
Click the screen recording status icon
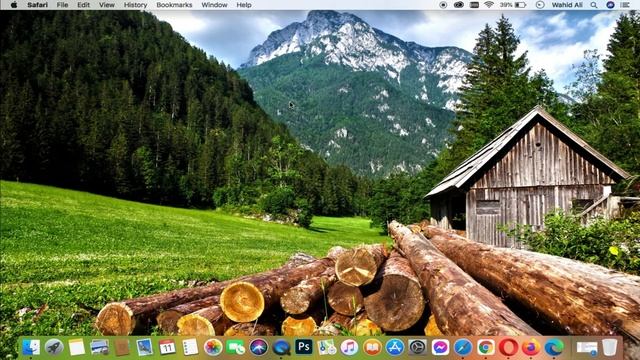(x=443, y=5)
